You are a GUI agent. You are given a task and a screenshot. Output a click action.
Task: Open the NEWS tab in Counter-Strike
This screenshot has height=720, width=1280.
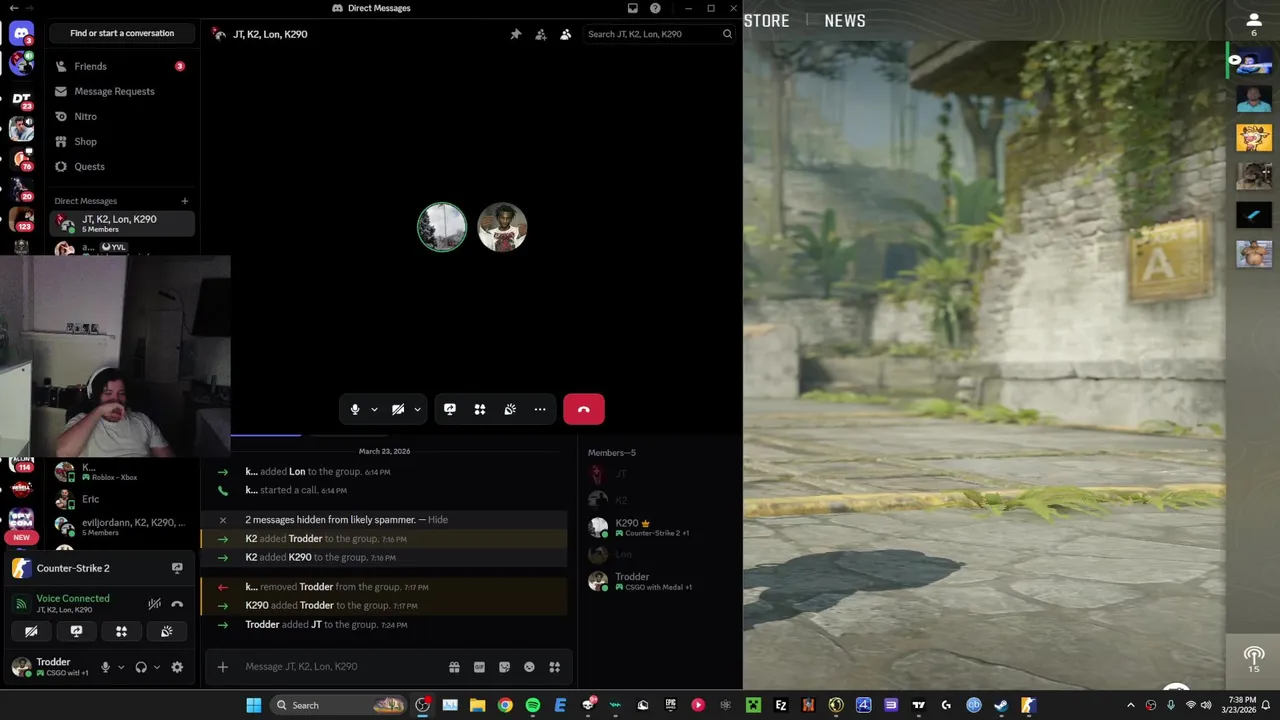click(845, 21)
